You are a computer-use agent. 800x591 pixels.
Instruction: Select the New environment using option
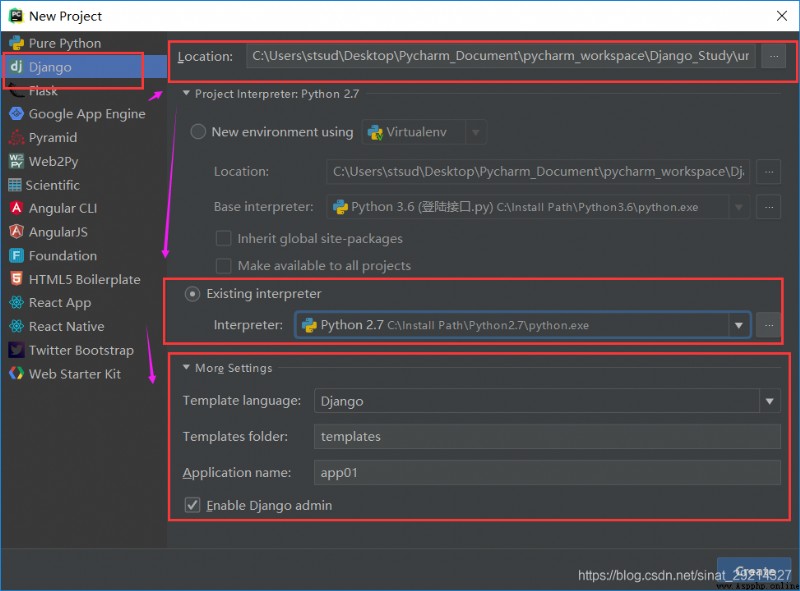[198, 132]
